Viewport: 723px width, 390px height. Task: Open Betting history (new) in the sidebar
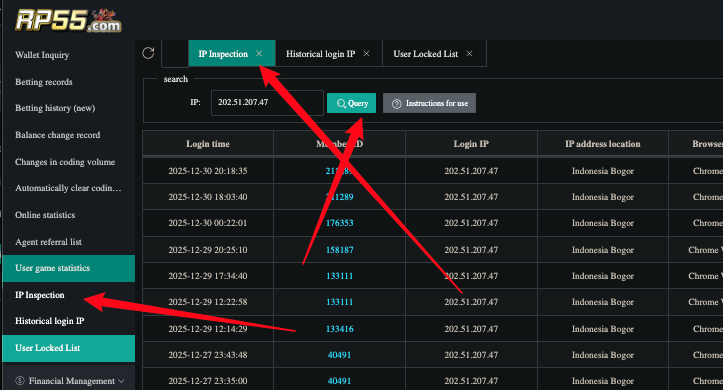coord(55,108)
